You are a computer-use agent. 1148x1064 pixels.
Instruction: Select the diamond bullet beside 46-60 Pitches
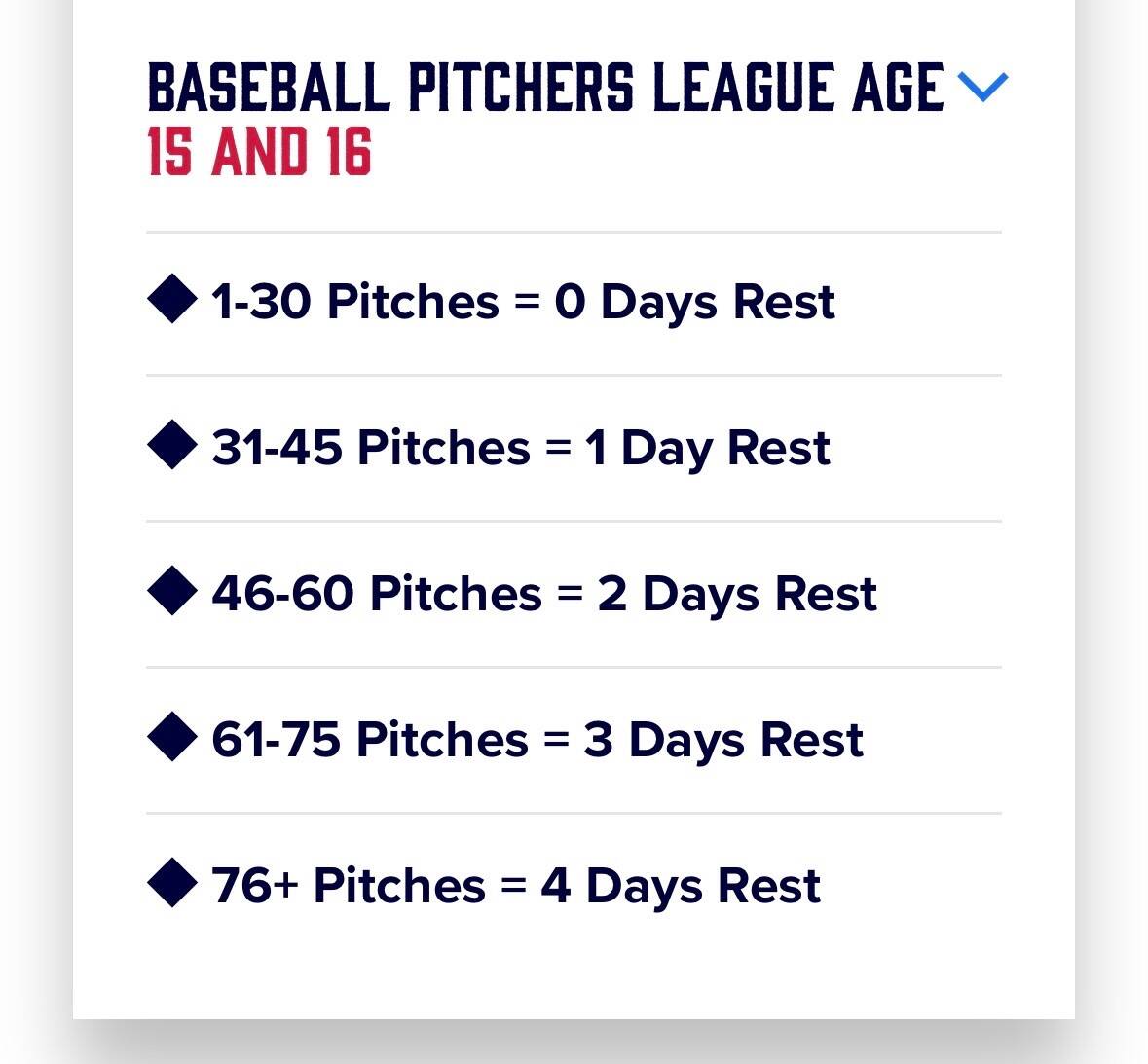[171, 591]
